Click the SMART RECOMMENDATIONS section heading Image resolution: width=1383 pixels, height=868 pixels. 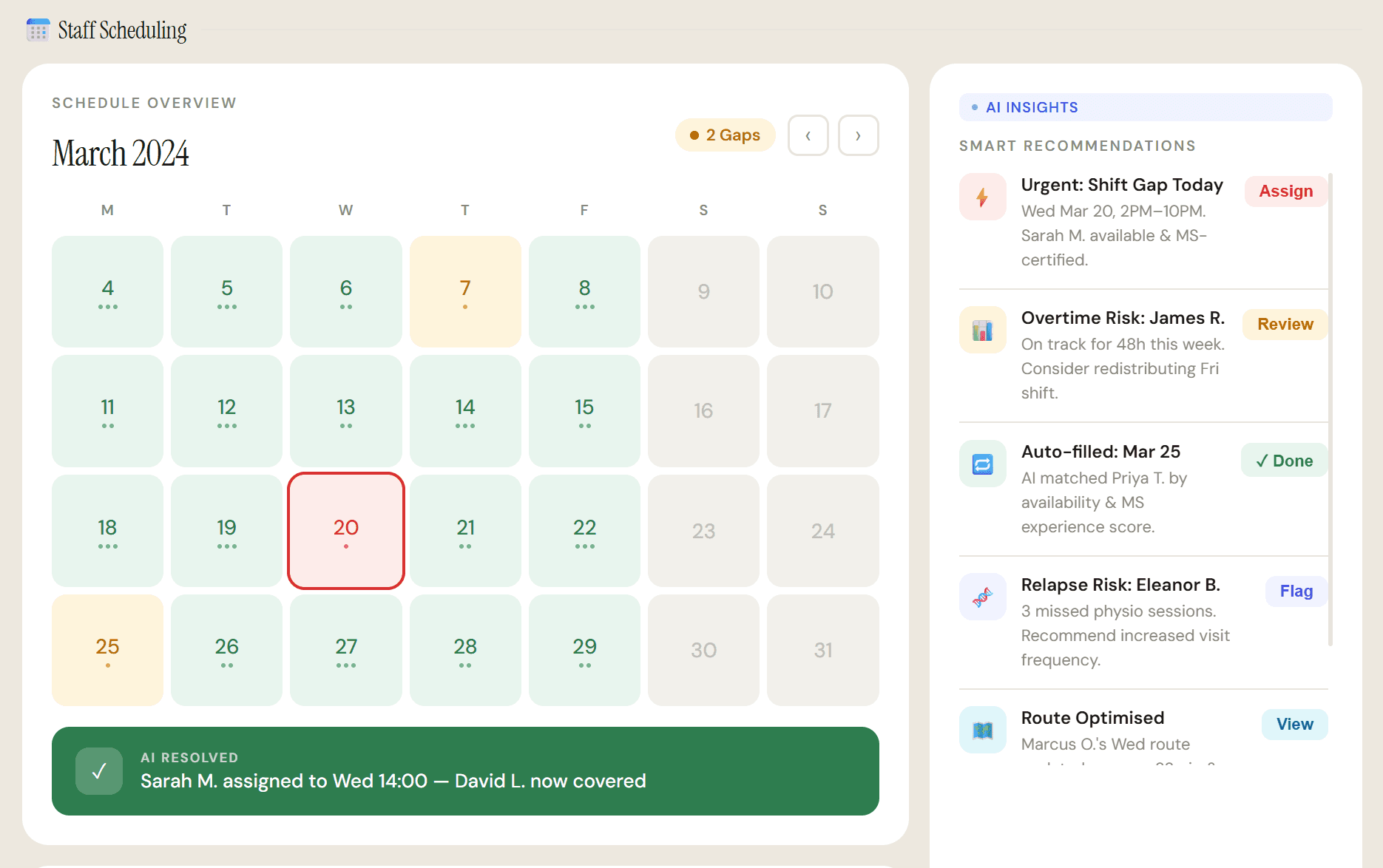point(1077,146)
